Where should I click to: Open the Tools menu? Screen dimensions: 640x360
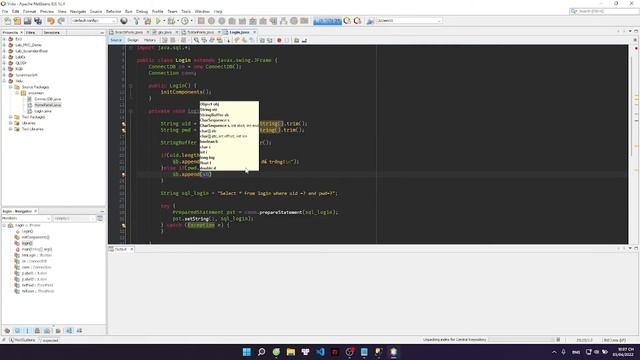click(x=186, y=11)
